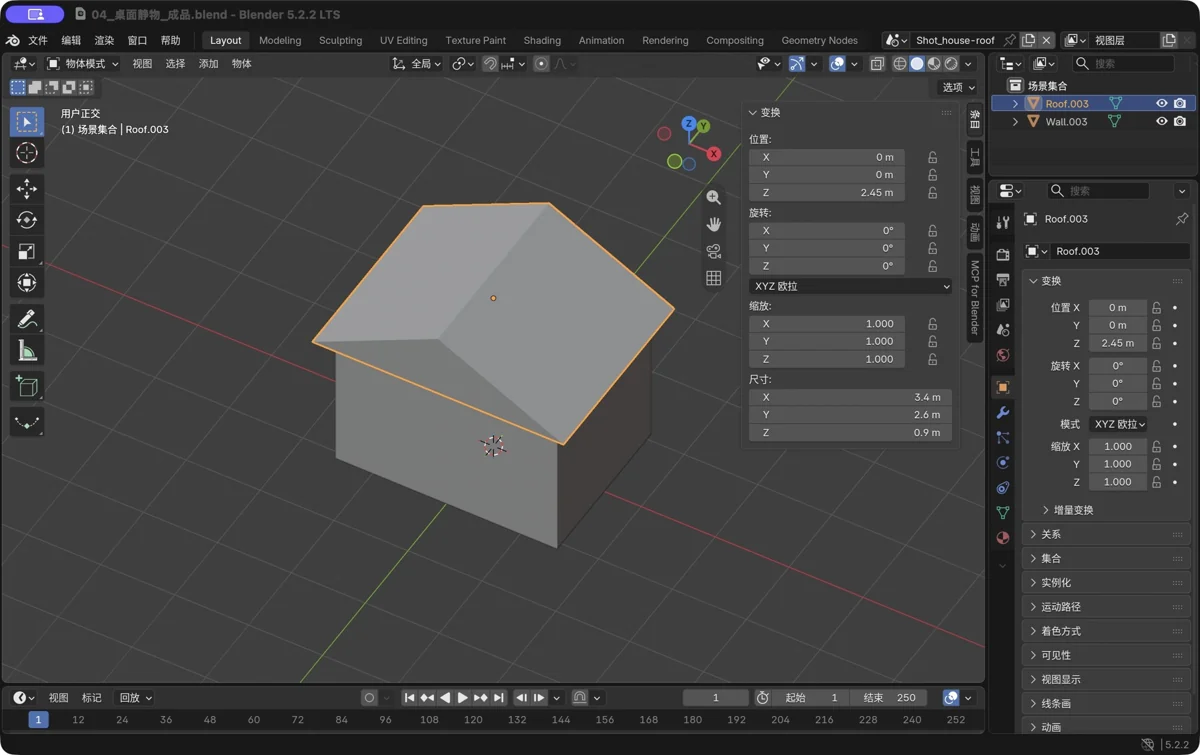The image size is (1200, 755).
Task: Open the XYZ 欧拉 rotation mode dropdown in sidebar
Action: (850, 286)
